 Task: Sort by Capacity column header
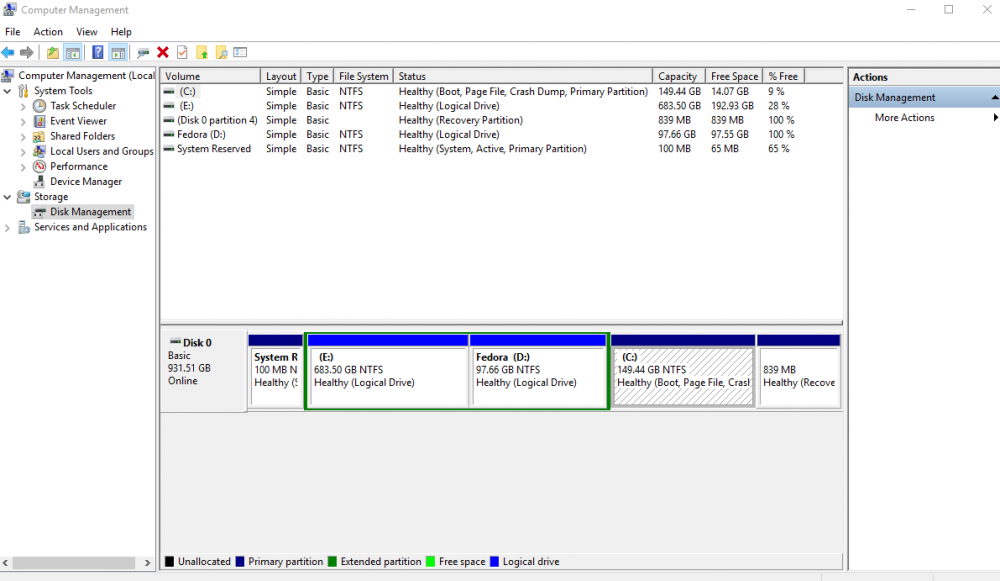(679, 76)
